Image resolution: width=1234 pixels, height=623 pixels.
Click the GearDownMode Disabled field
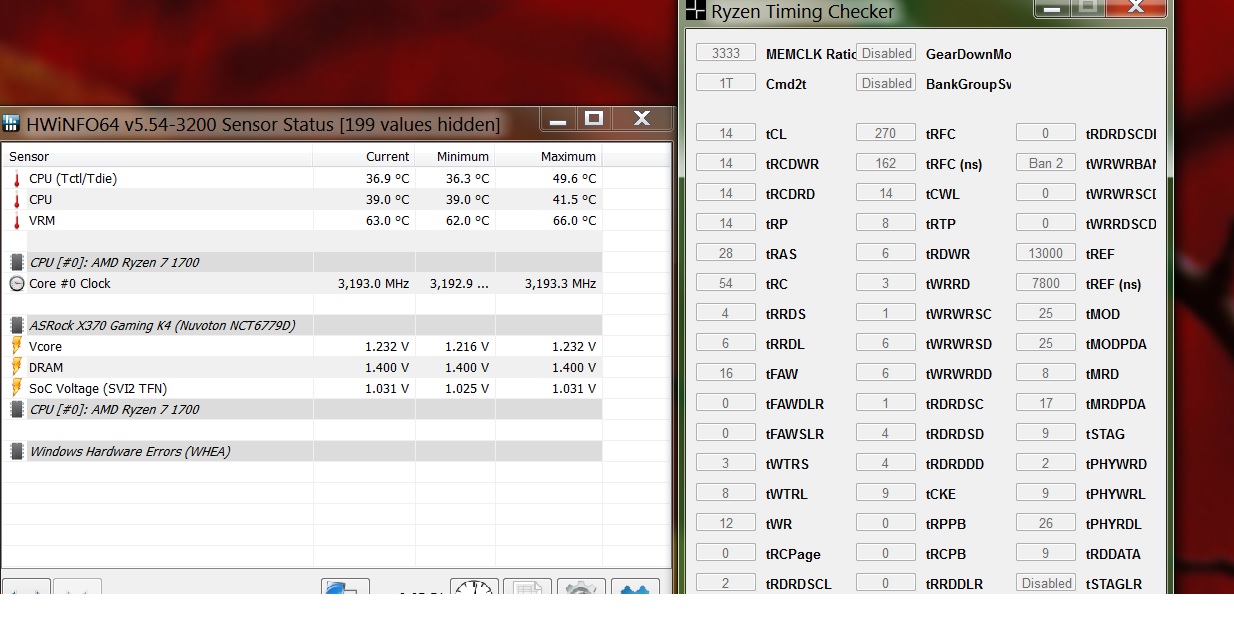(x=886, y=53)
